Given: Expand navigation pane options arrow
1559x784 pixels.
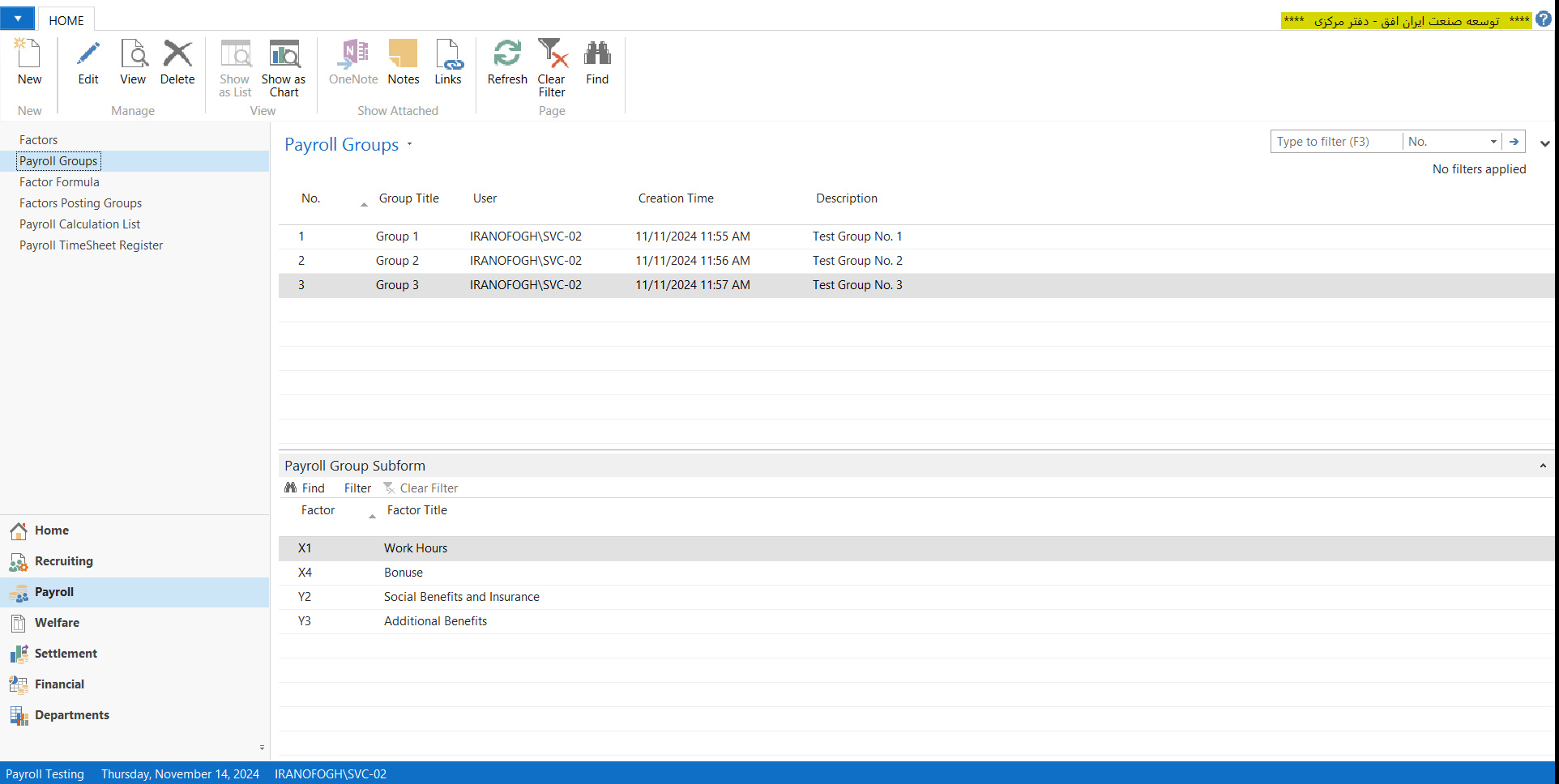Looking at the screenshot, I should coord(262,748).
